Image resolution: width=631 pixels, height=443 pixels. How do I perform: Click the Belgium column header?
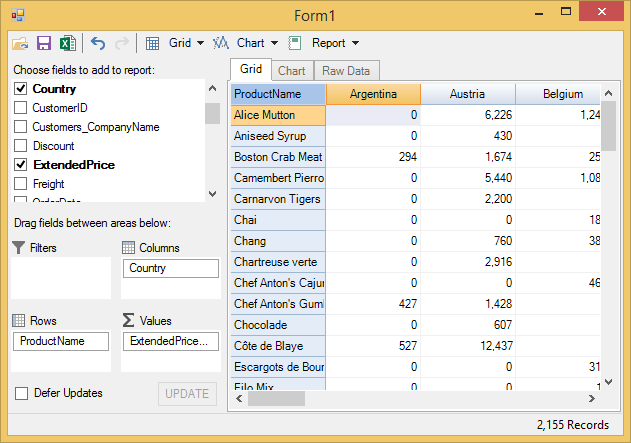point(558,94)
